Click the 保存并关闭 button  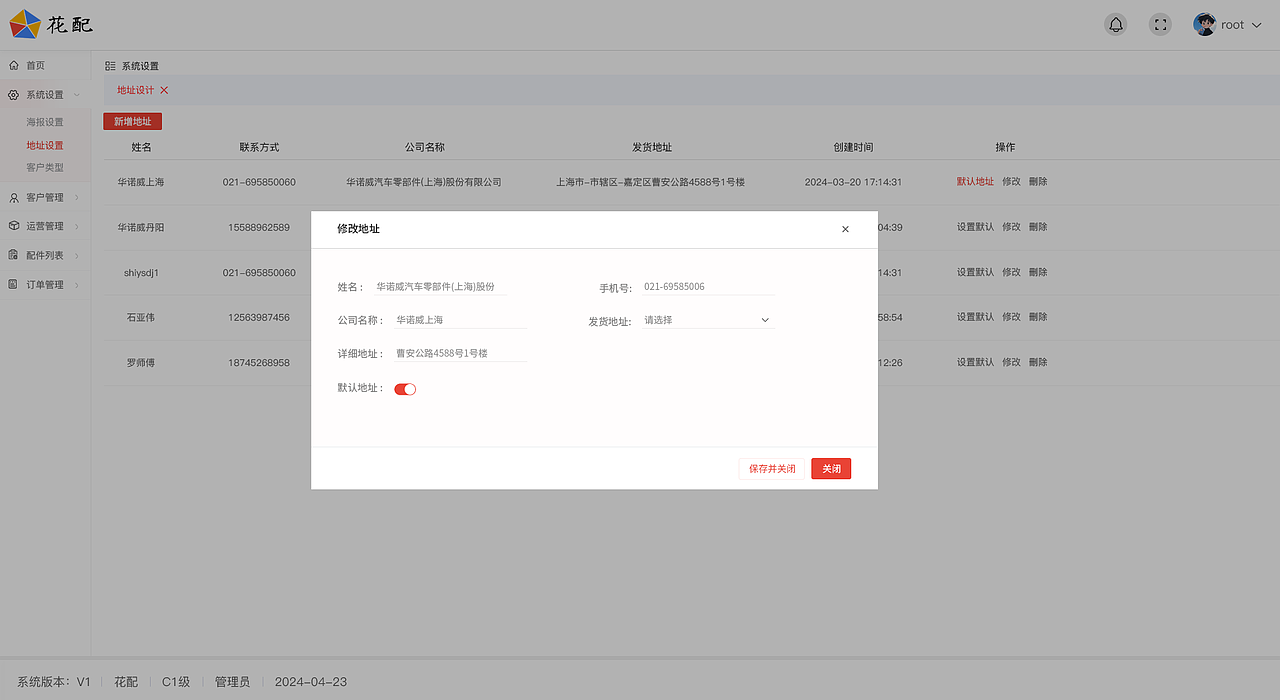(x=771, y=468)
